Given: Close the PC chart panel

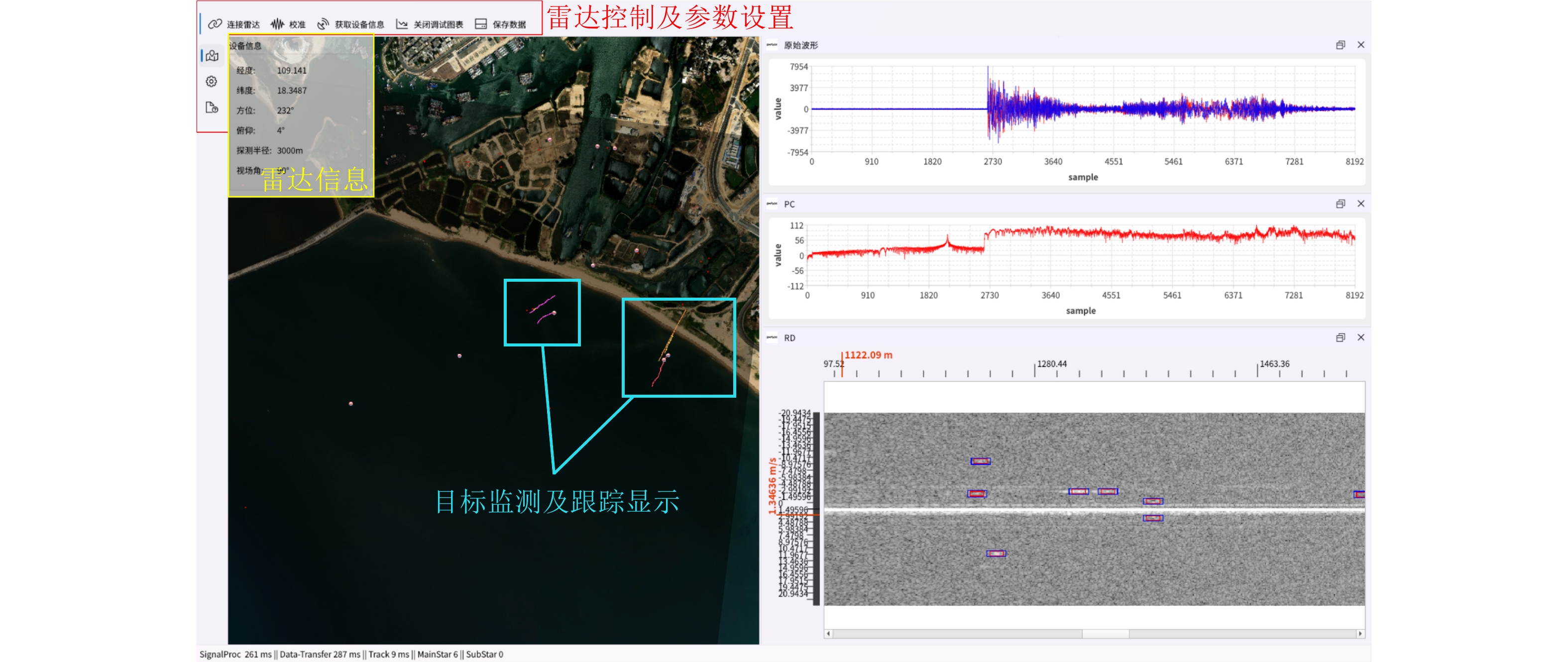Looking at the screenshot, I should click(1360, 204).
